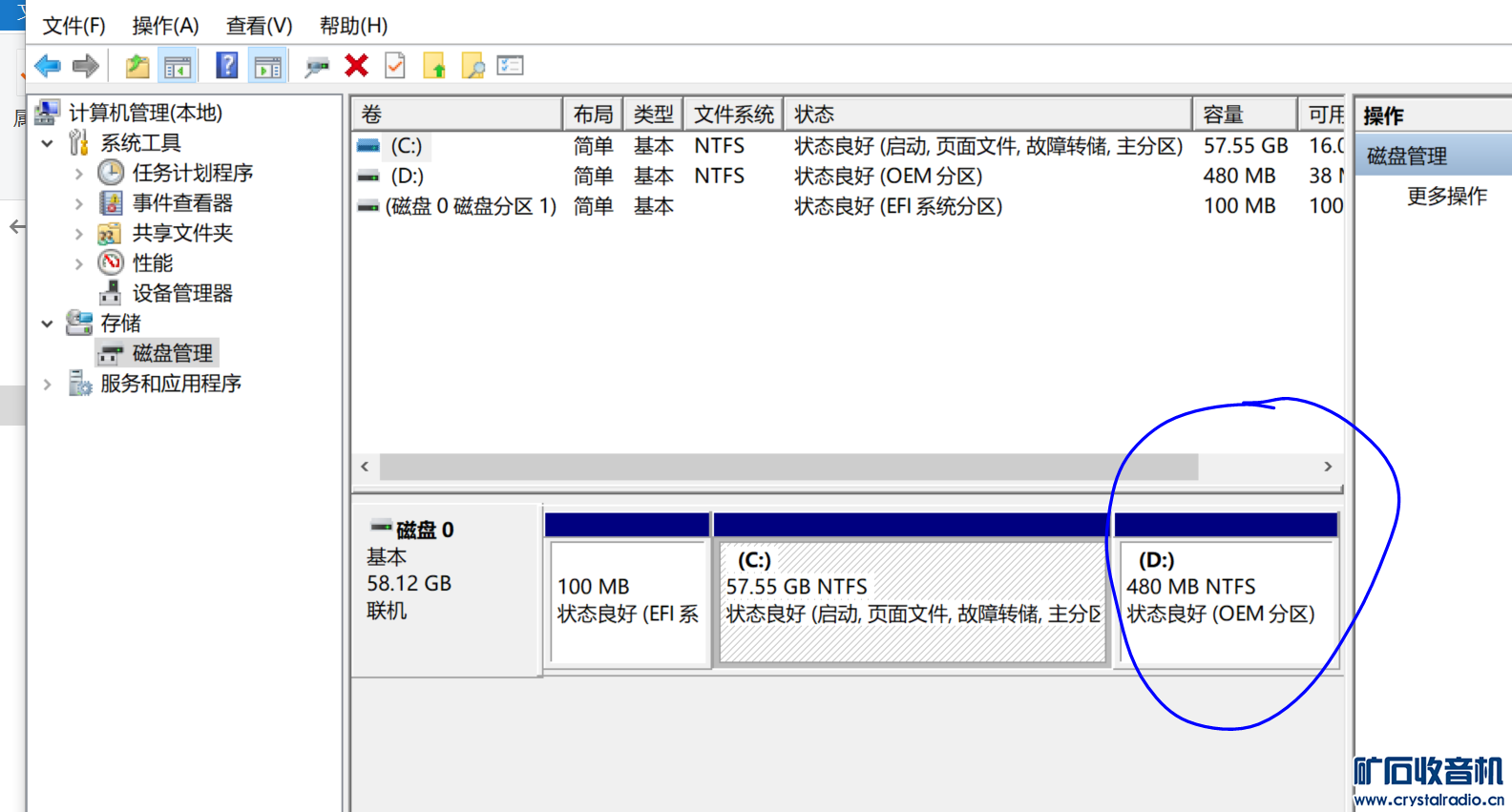Open the 帮助(H) menu
The image size is (1512, 812).
click(x=353, y=26)
